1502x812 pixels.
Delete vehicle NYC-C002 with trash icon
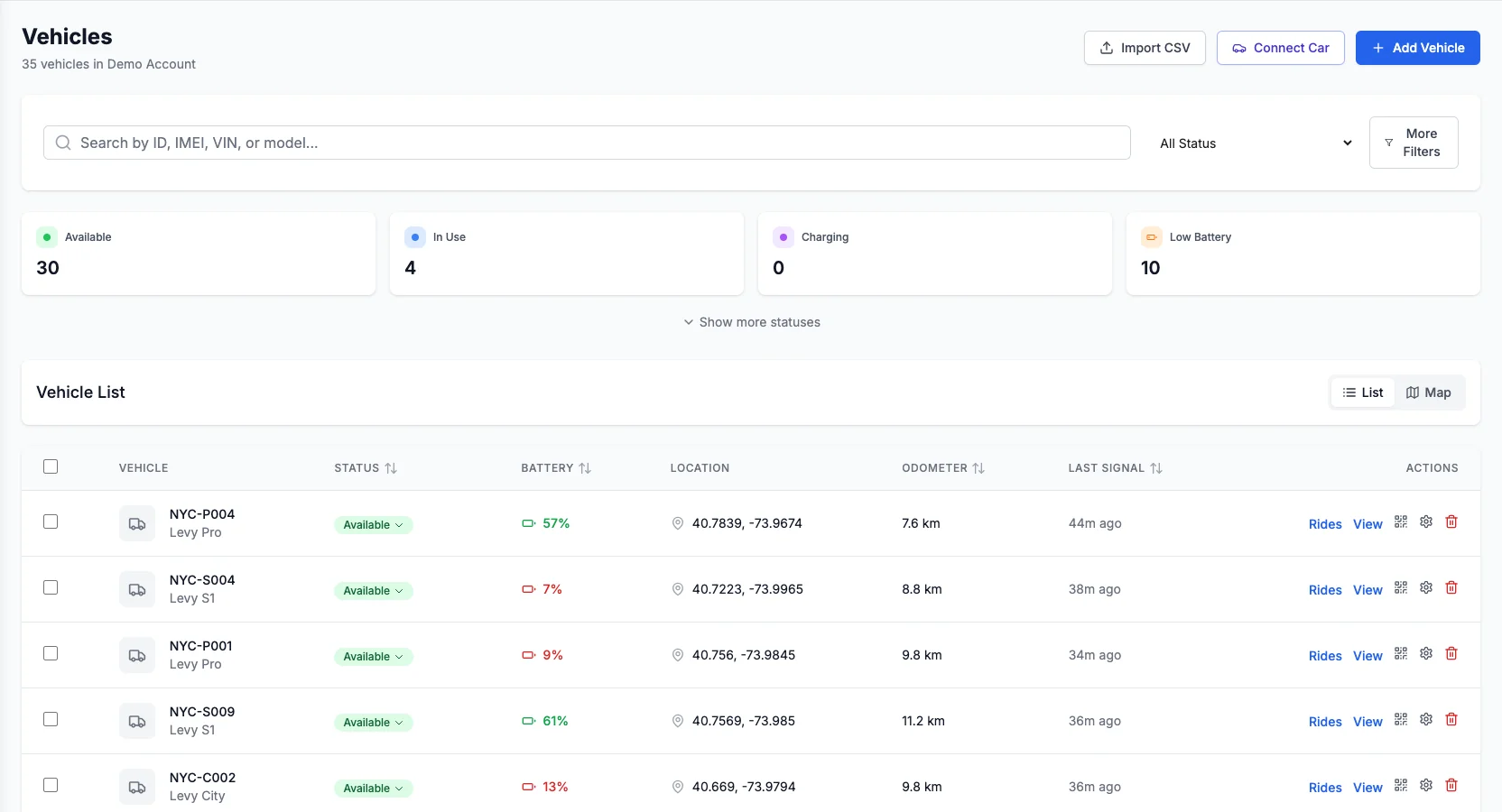click(1451, 785)
